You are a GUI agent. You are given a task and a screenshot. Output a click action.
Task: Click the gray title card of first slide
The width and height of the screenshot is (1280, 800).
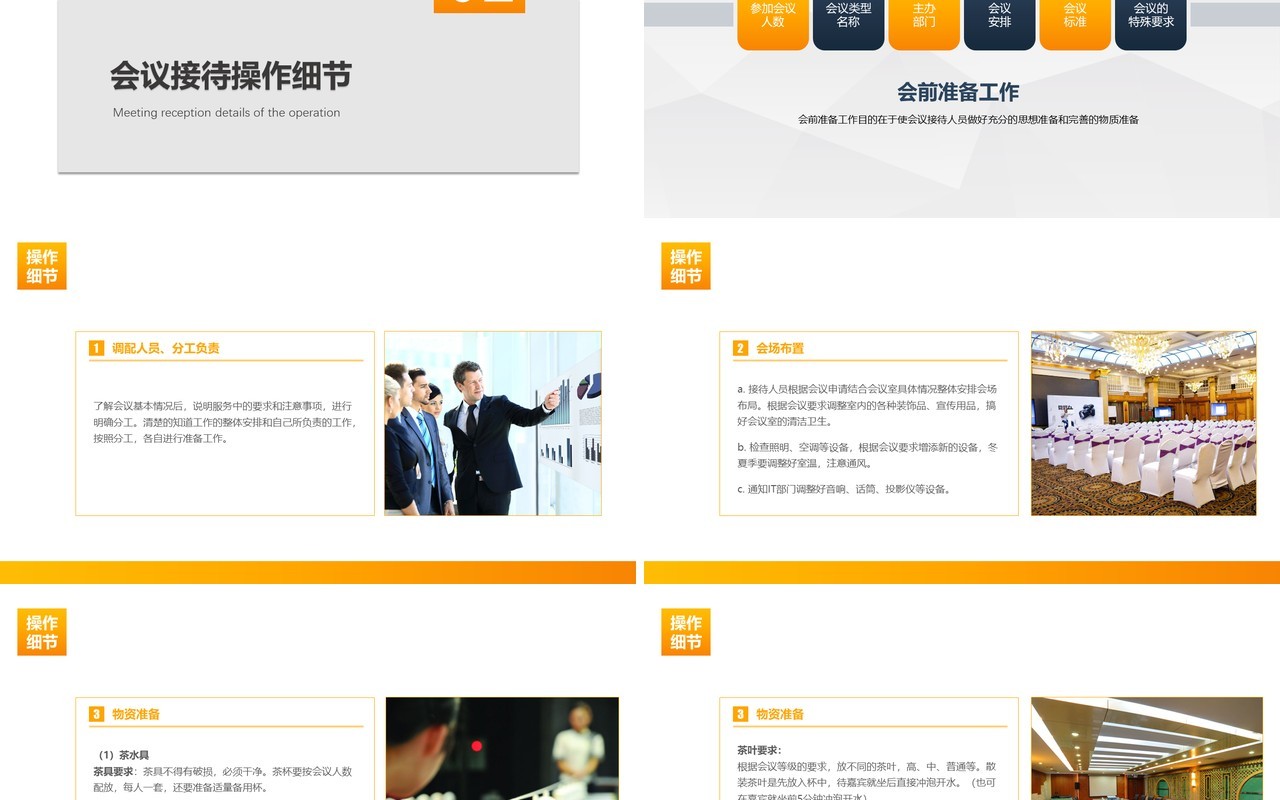pyautogui.click(x=318, y=86)
